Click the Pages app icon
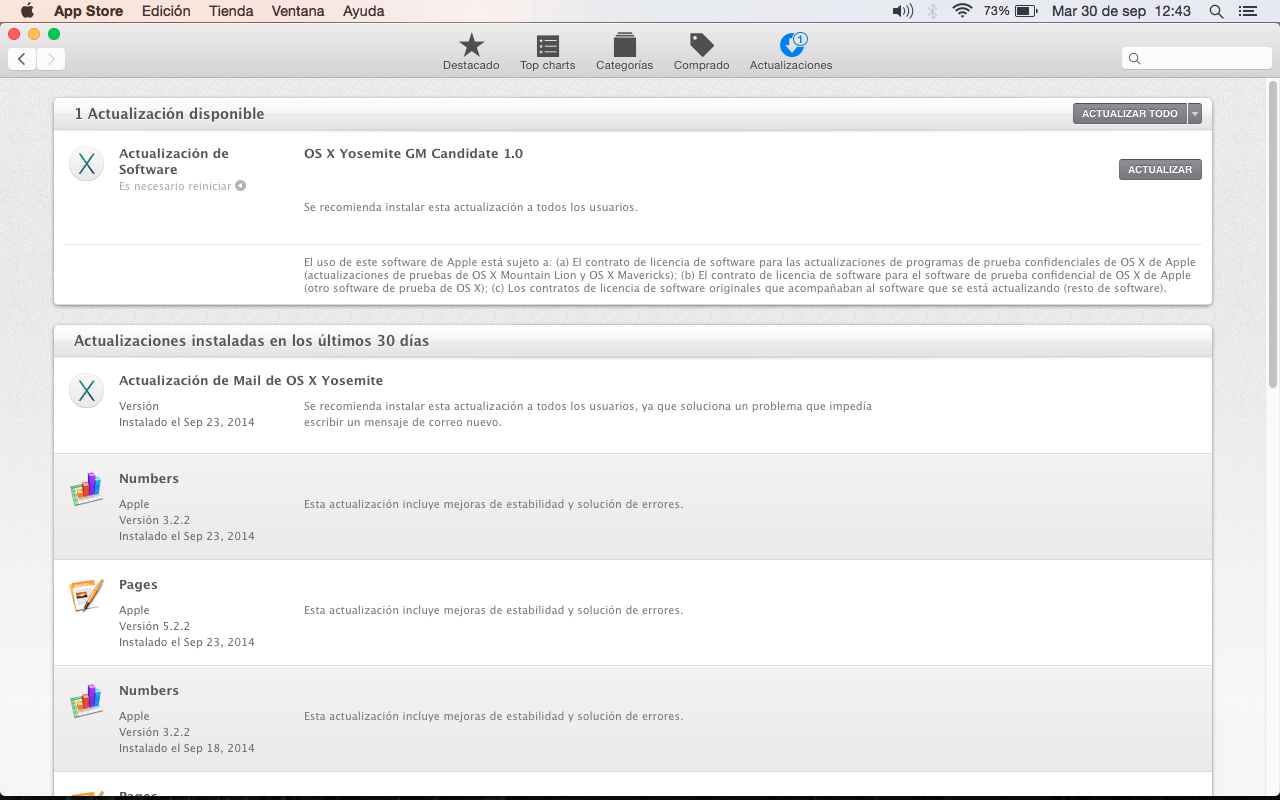Image resolution: width=1280 pixels, height=800 pixels. [x=87, y=595]
